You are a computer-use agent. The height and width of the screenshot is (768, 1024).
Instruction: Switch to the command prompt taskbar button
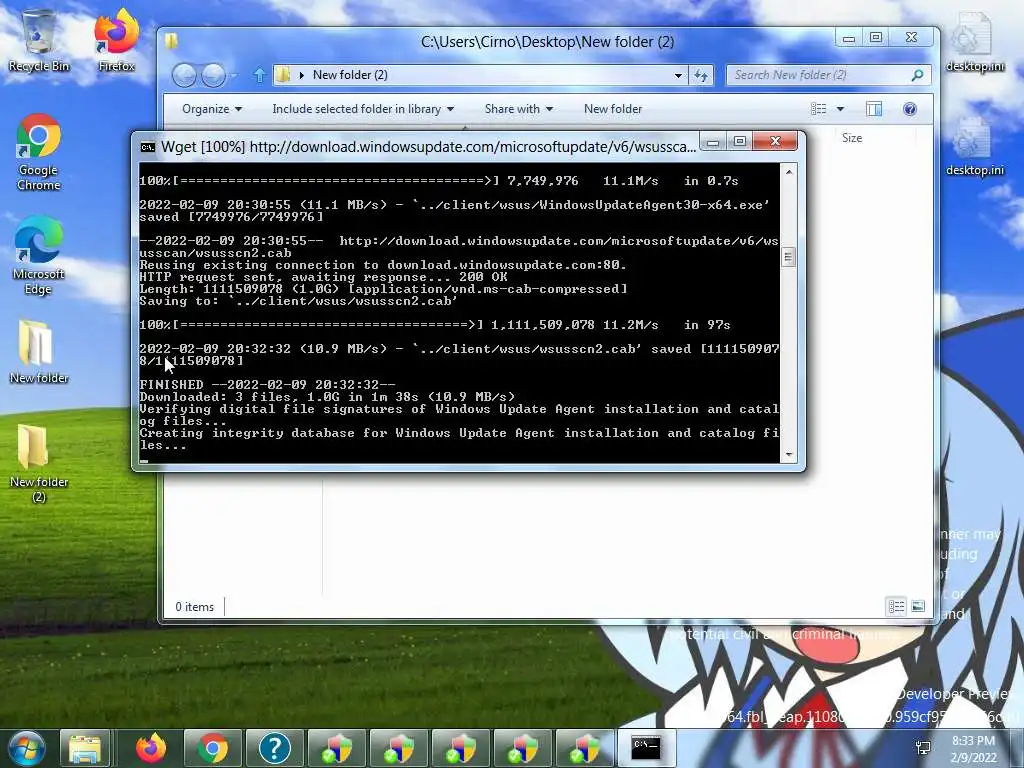pyautogui.click(x=646, y=748)
